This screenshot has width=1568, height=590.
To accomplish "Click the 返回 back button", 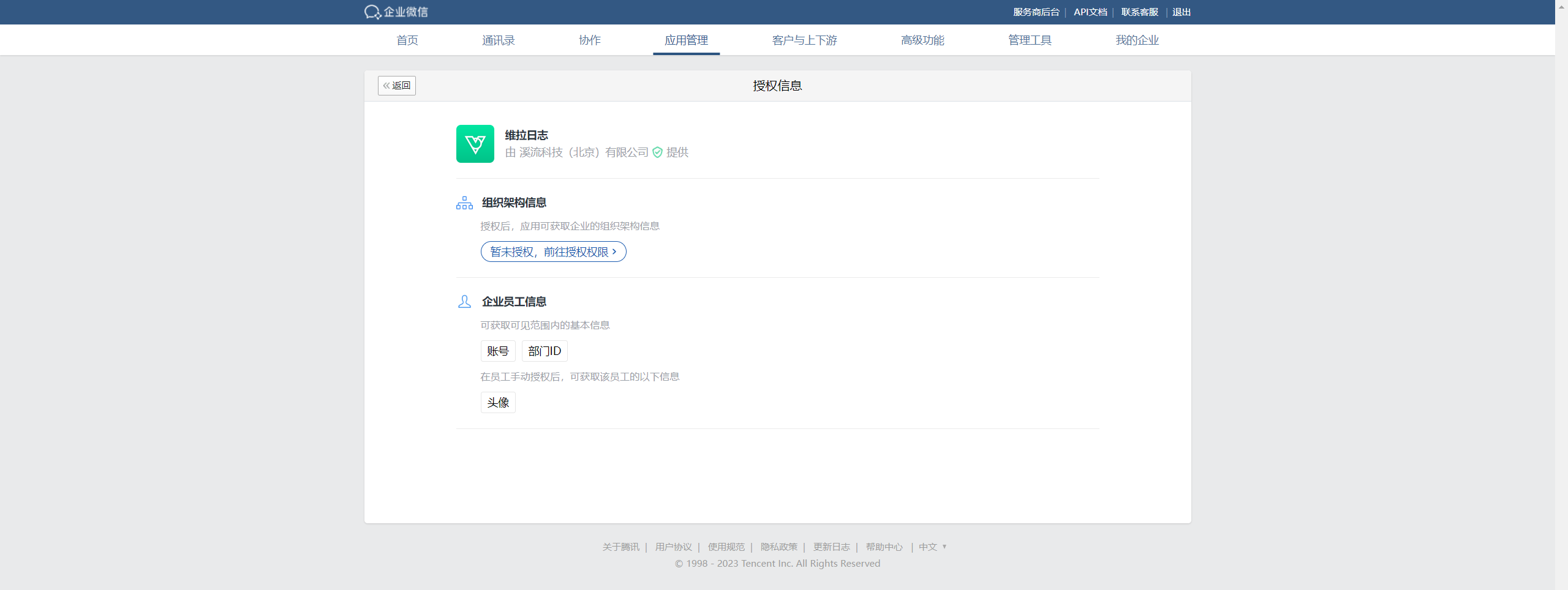I will [x=397, y=86].
